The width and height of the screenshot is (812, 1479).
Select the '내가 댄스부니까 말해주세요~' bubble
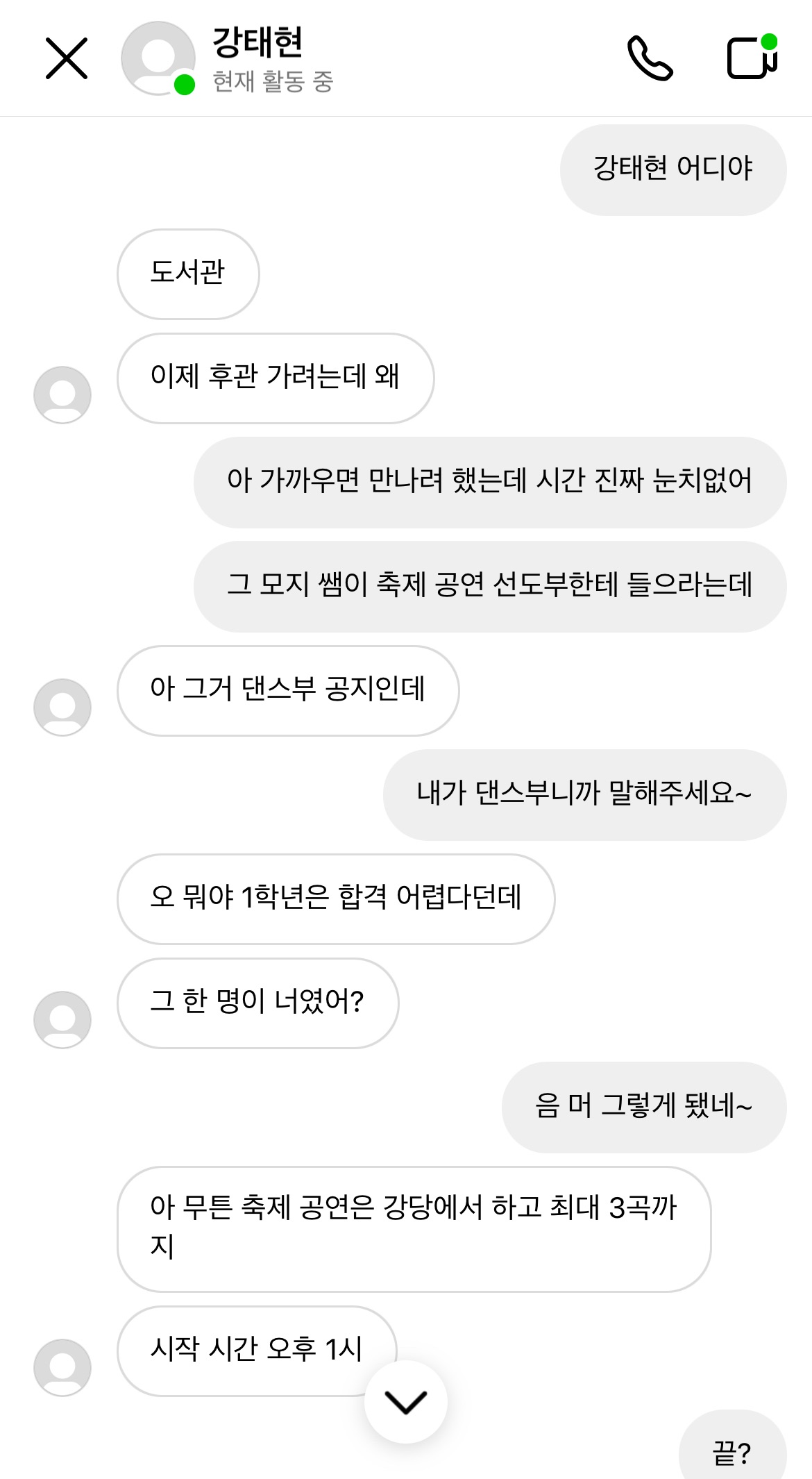coord(584,794)
